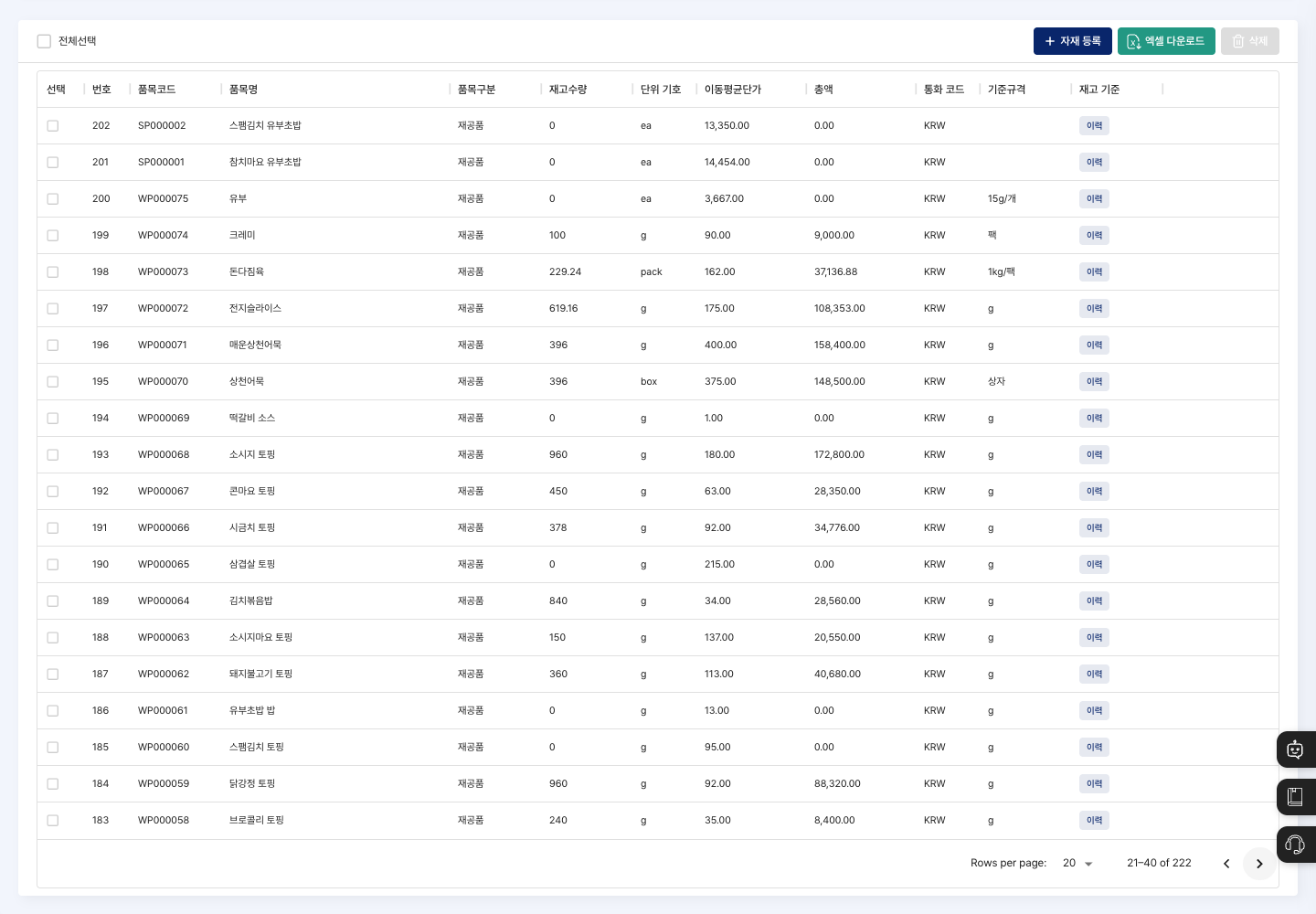Click the 엑셀 다운로드 button
This screenshot has height=914, width=1316.
point(1166,41)
